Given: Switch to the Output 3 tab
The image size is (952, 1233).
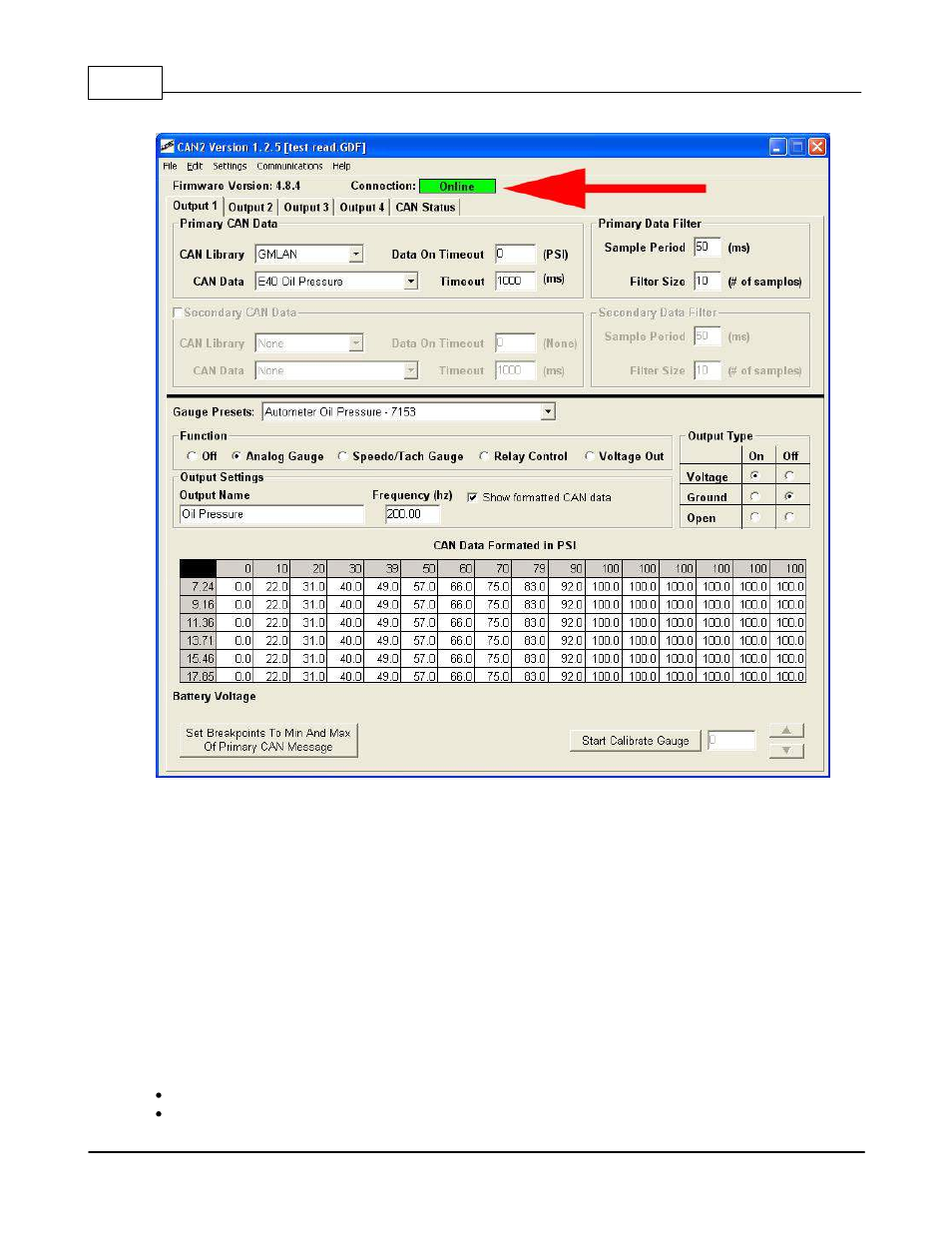Looking at the screenshot, I should (x=306, y=208).
